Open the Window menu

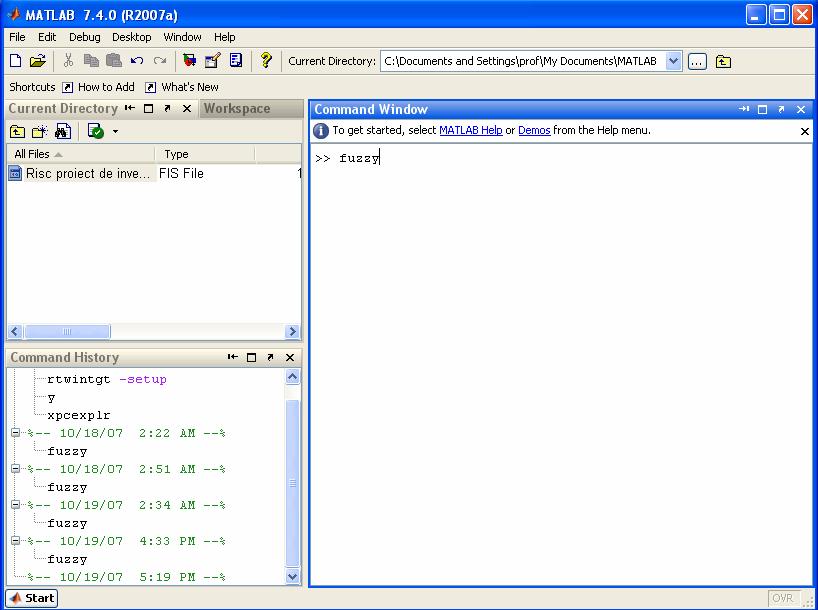(x=182, y=37)
